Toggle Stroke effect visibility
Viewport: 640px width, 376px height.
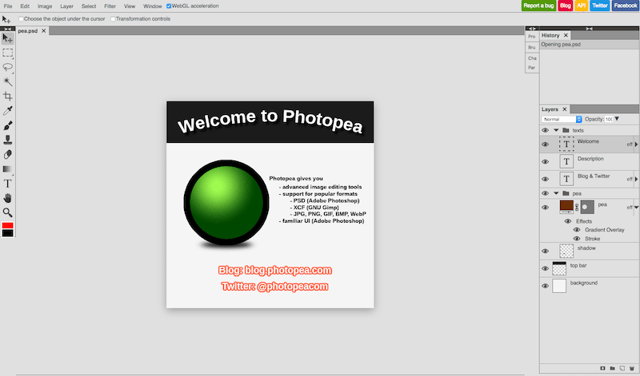(576, 239)
